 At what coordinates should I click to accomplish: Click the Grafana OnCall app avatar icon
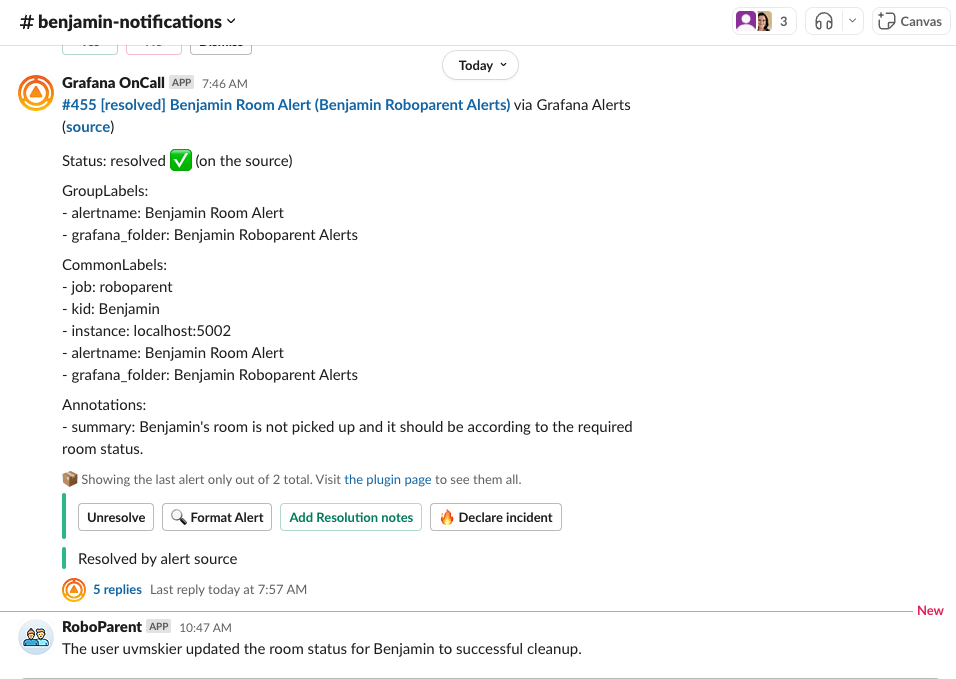point(35,93)
